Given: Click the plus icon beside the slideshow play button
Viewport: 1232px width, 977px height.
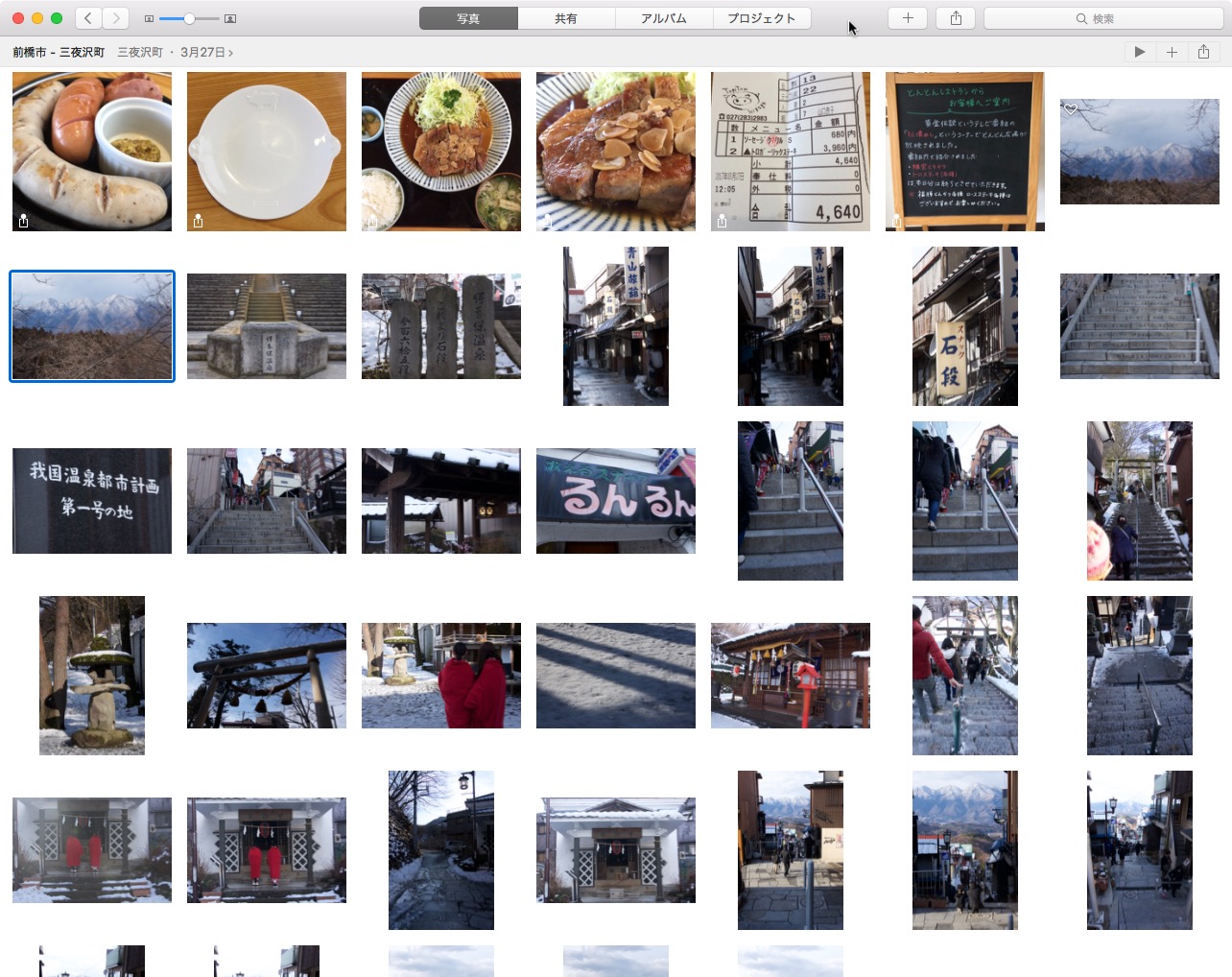Looking at the screenshot, I should point(1172,52).
